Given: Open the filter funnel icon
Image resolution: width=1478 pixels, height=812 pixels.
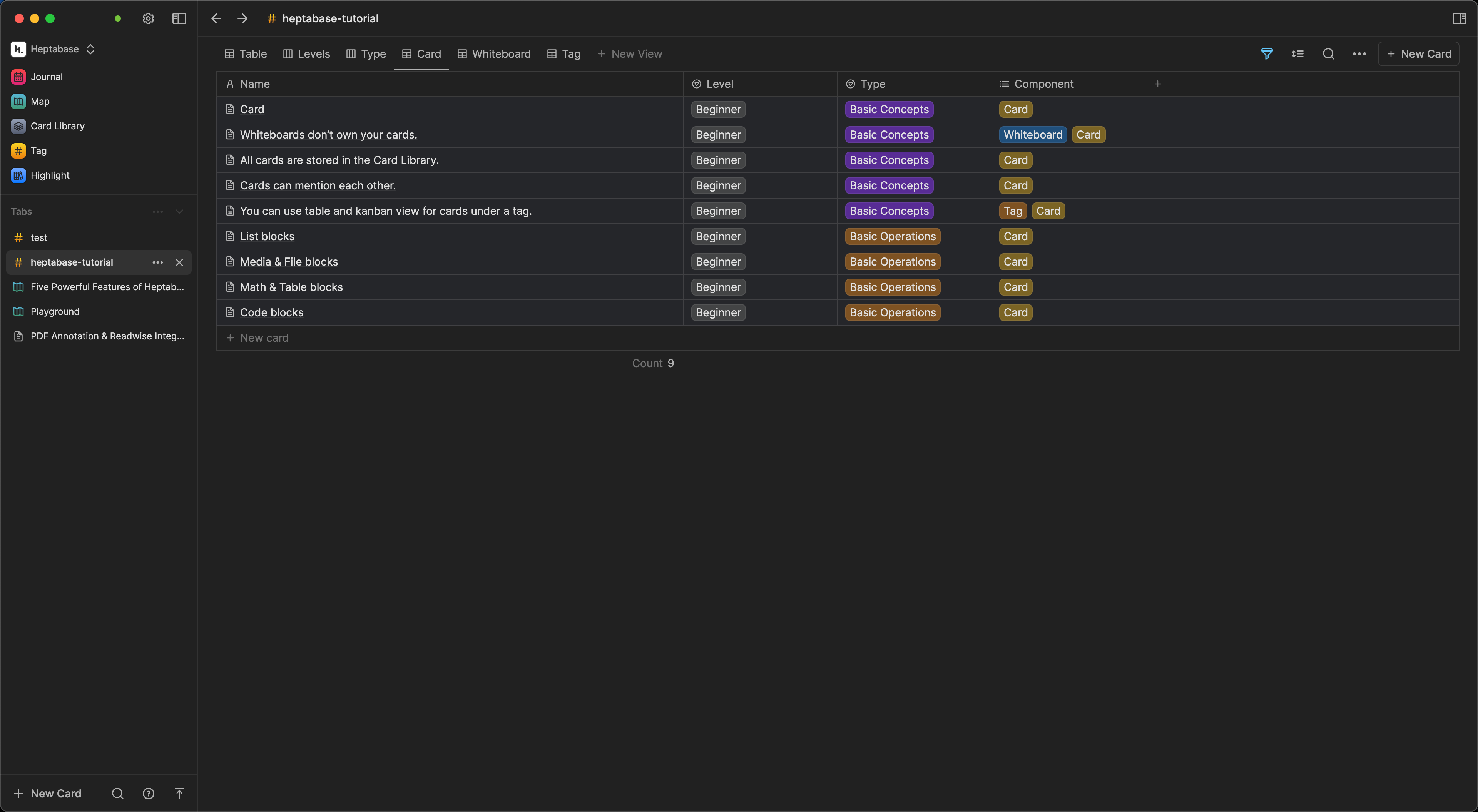Looking at the screenshot, I should click(x=1267, y=54).
